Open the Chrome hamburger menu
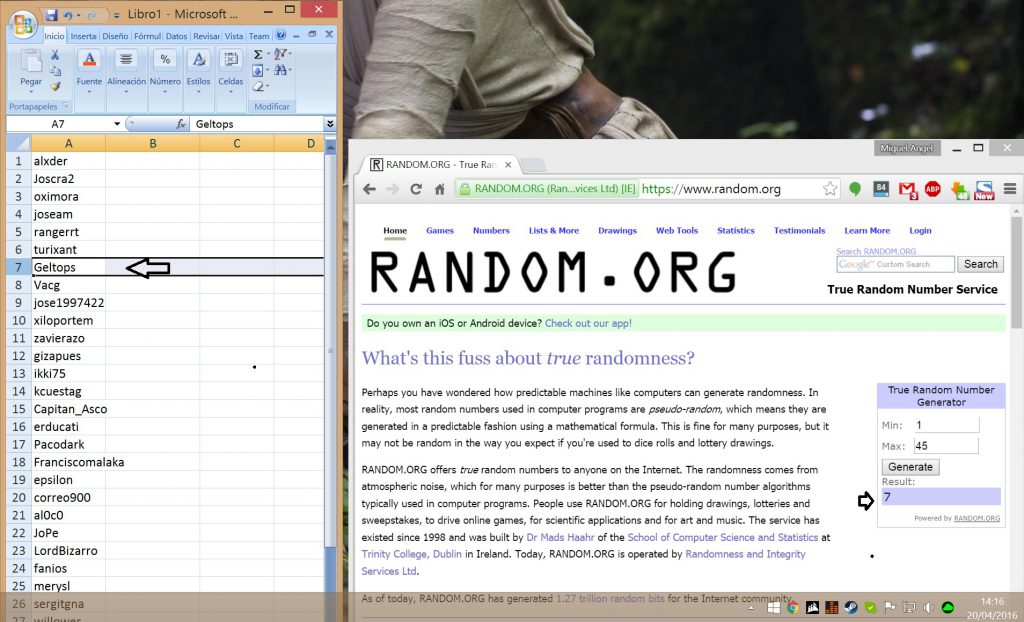Screen dimensions: 1024x622 [1010, 189]
